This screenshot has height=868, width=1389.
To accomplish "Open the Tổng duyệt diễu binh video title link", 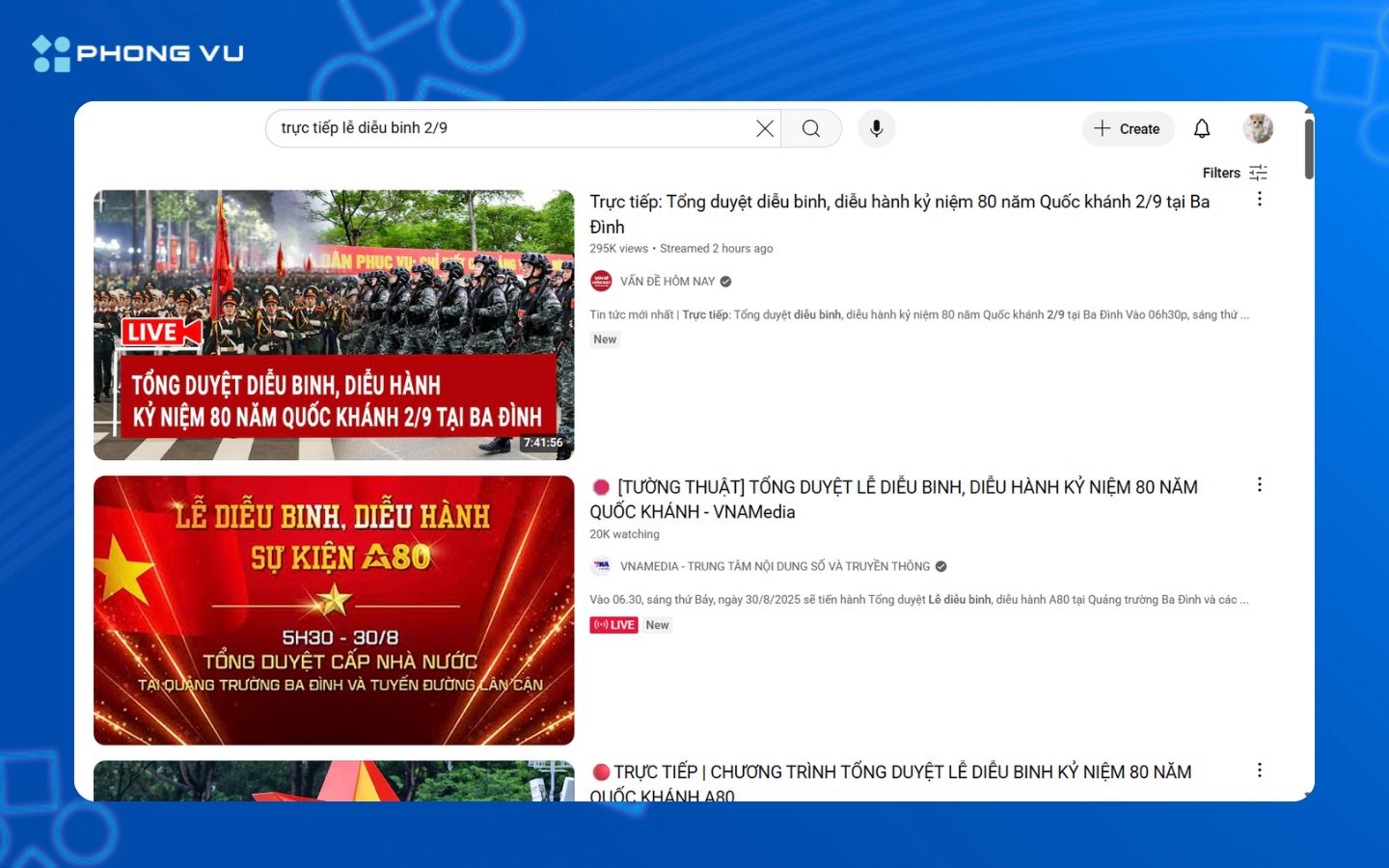I will (899, 214).
